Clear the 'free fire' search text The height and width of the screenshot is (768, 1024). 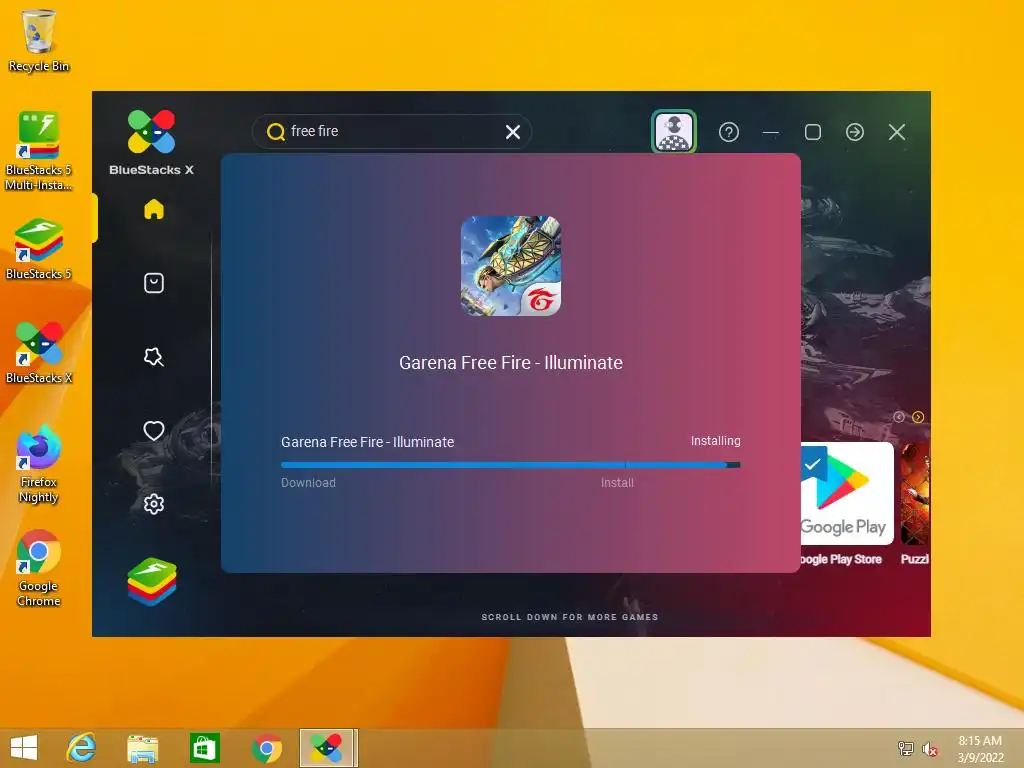tap(513, 132)
